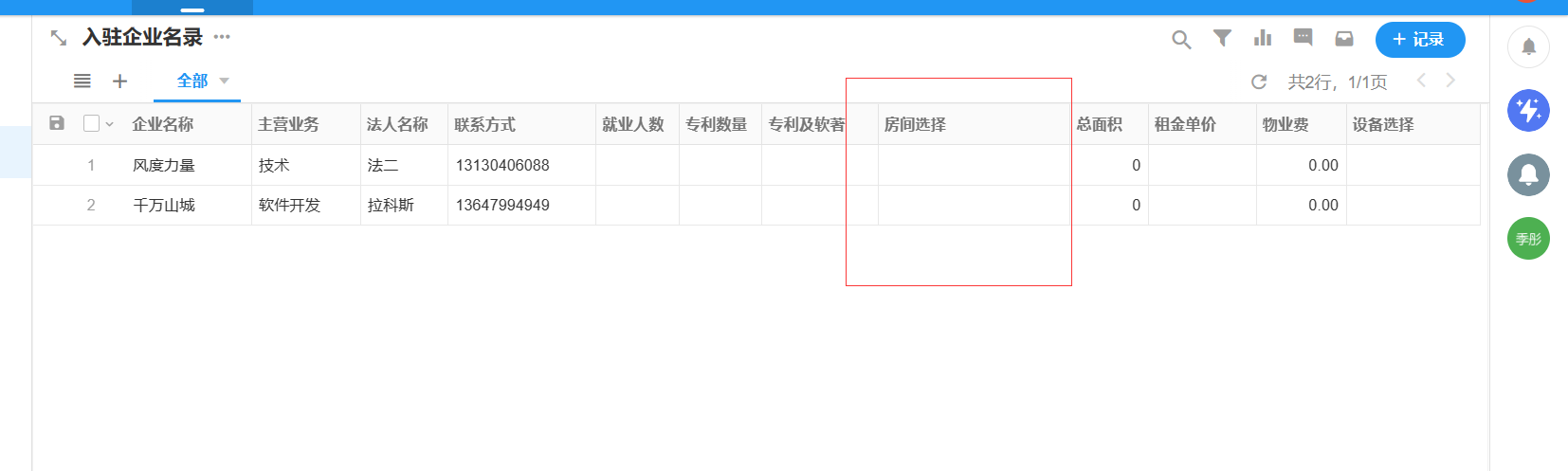
Task: Open the grey circle bell icon
Action: click(1528, 174)
